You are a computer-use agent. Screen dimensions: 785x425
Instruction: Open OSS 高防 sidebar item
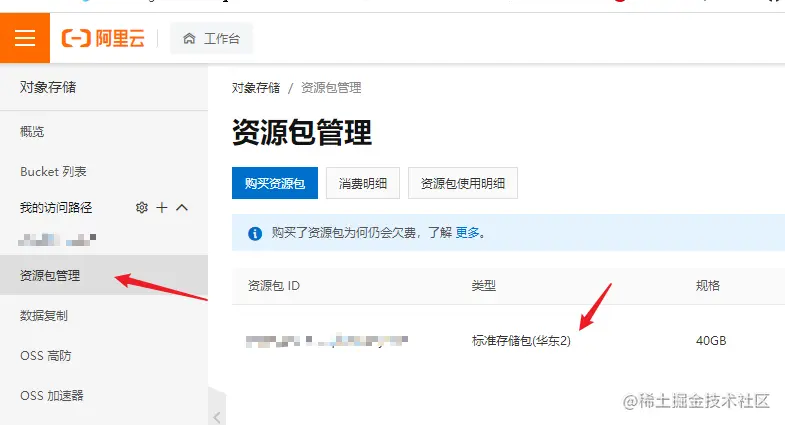click(46, 355)
